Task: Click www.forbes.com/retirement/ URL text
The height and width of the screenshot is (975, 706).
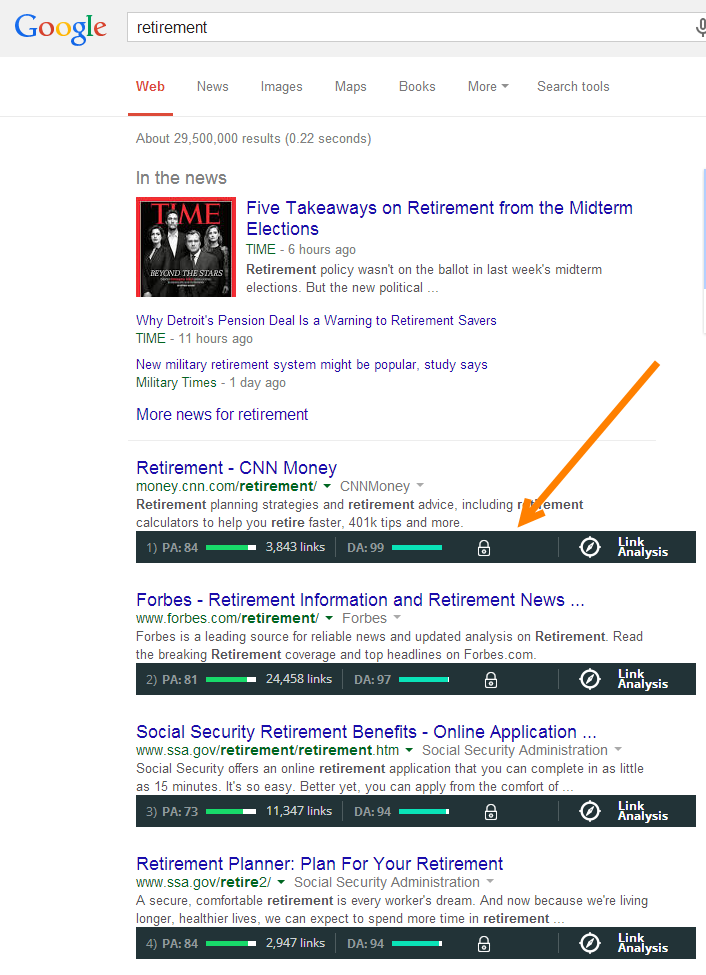Action: tap(228, 618)
